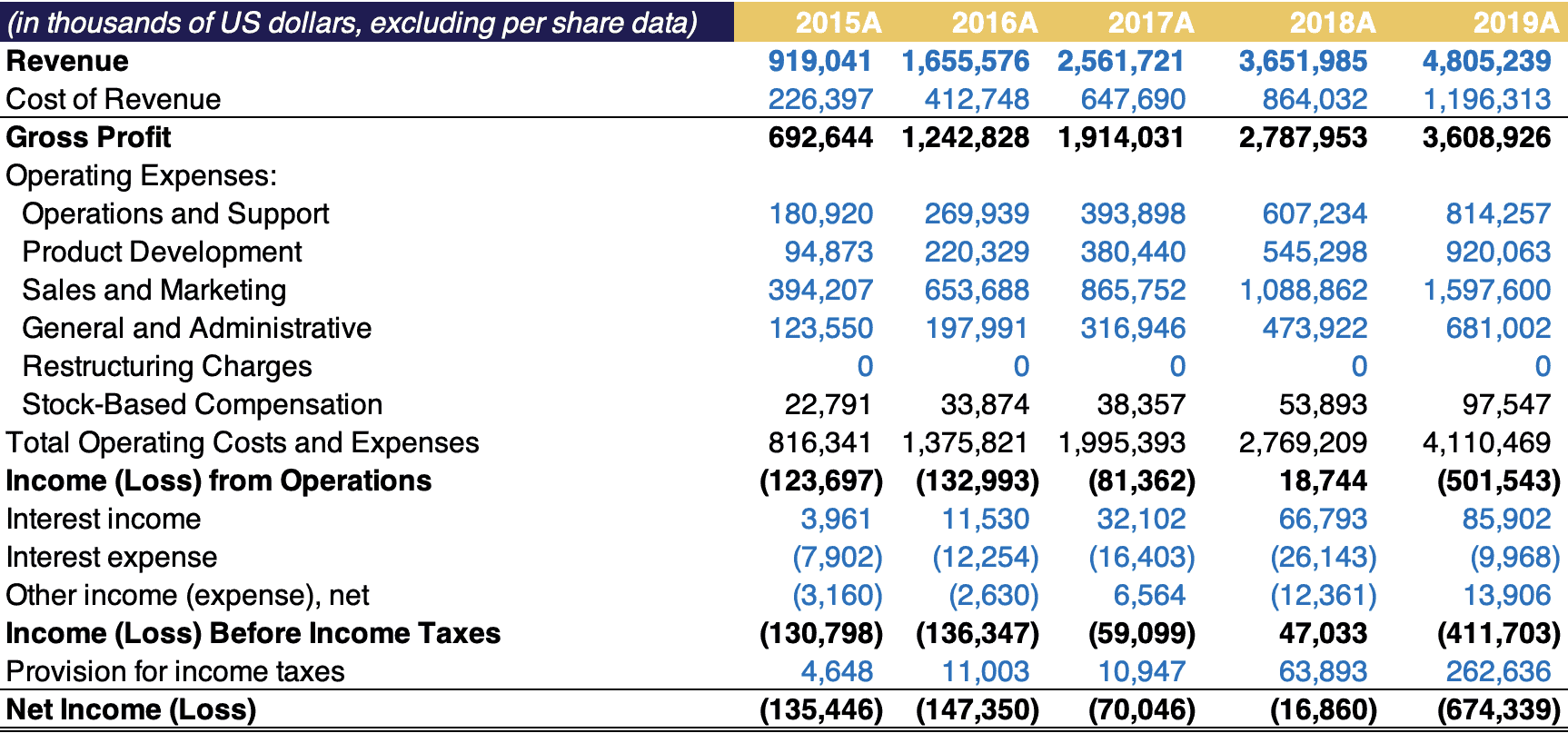Click the Gross Profit row label
The width and height of the screenshot is (1568, 743).
(x=88, y=137)
